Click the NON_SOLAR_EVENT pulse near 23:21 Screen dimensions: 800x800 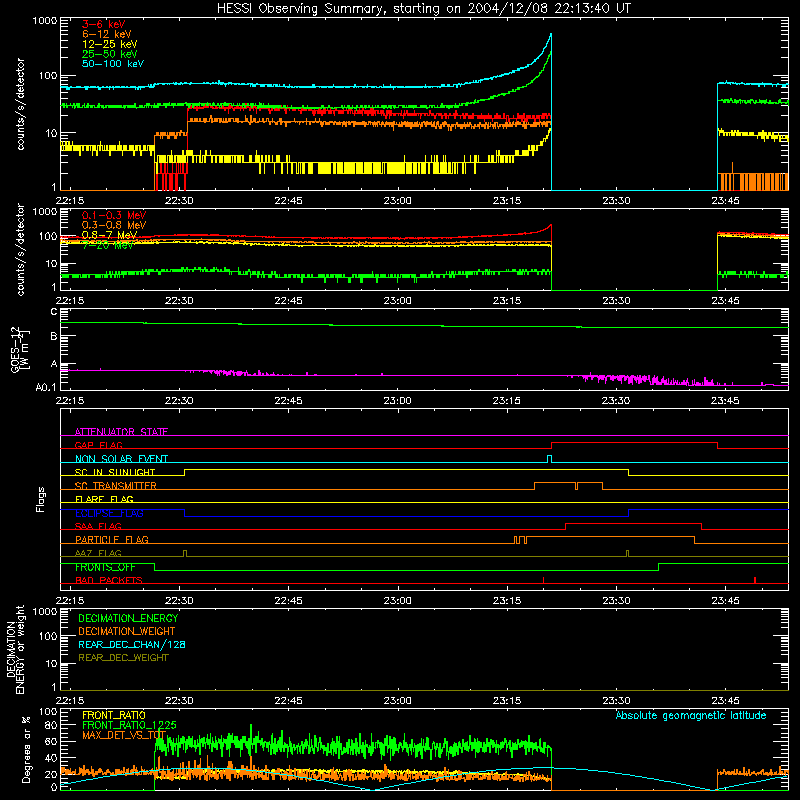click(x=549, y=459)
